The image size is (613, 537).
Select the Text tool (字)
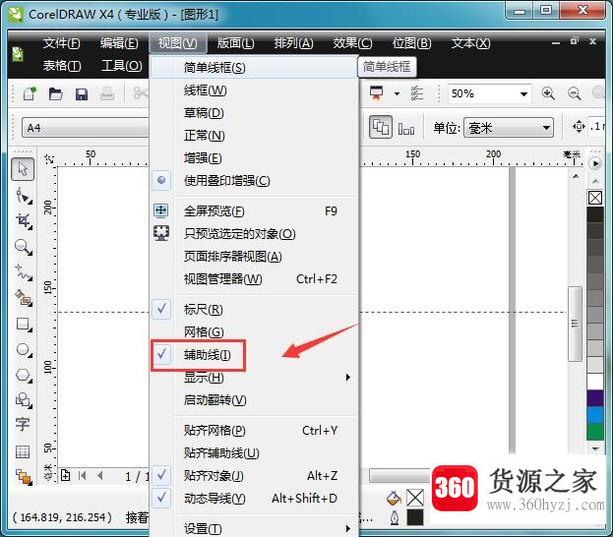[x=22, y=424]
